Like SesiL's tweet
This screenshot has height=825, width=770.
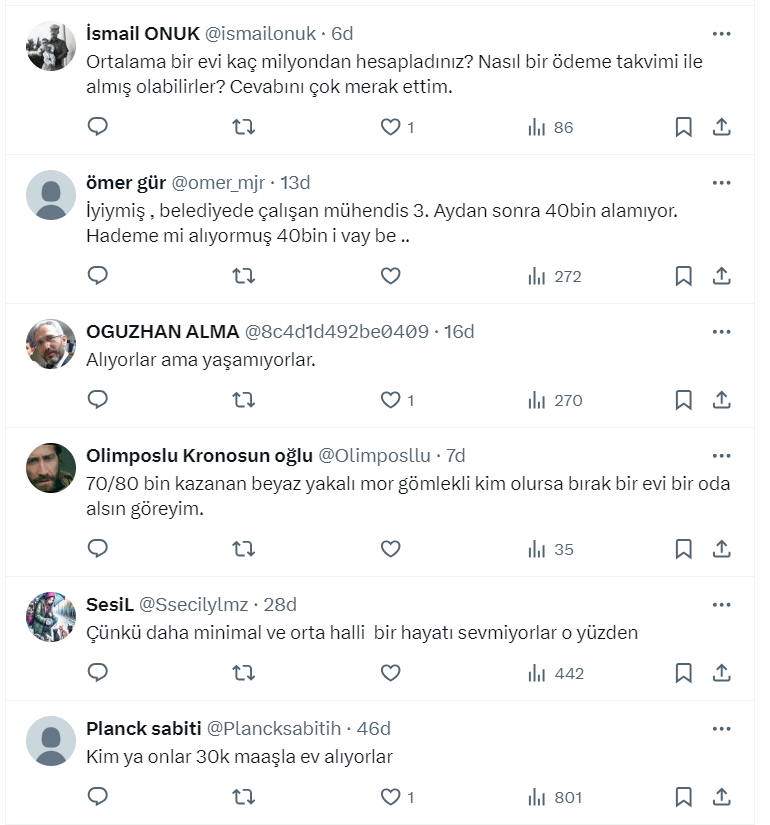tap(391, 674)
